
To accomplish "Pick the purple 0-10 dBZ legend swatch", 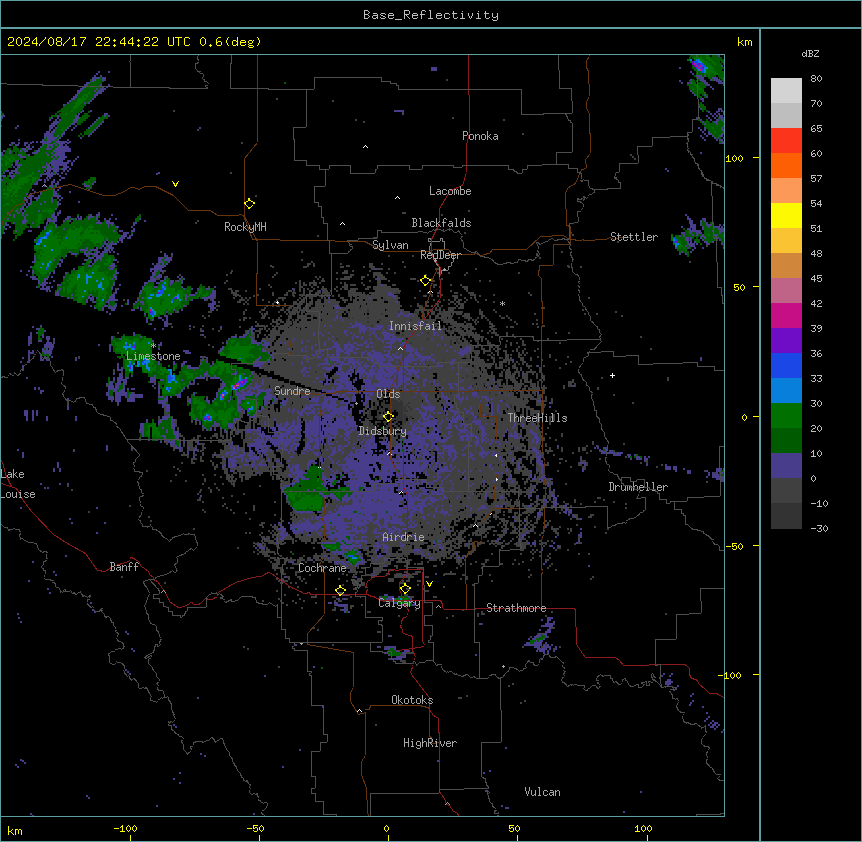I will (x=786, y=466).
